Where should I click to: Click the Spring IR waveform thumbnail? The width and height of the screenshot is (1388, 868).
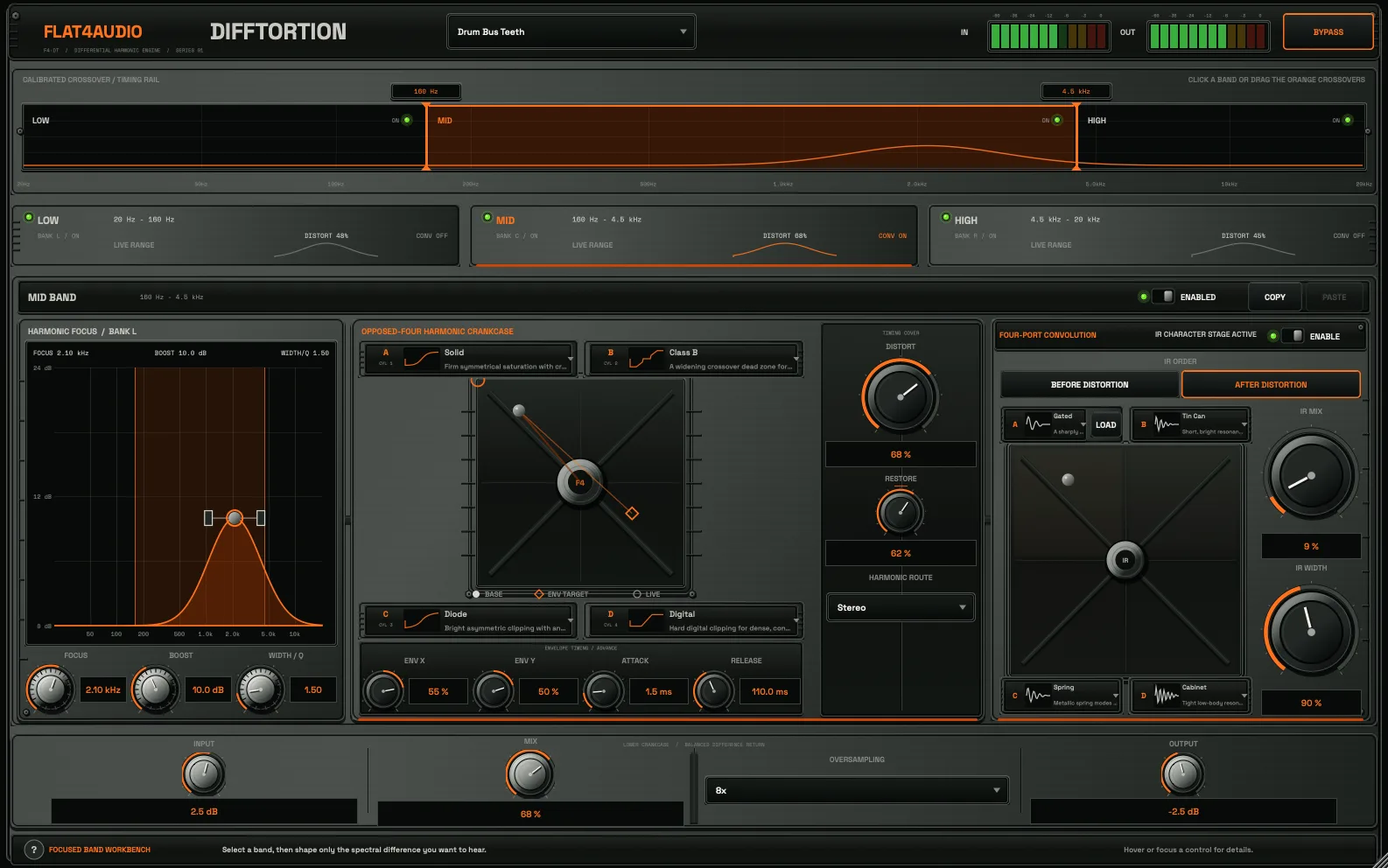pos(1037,696)
